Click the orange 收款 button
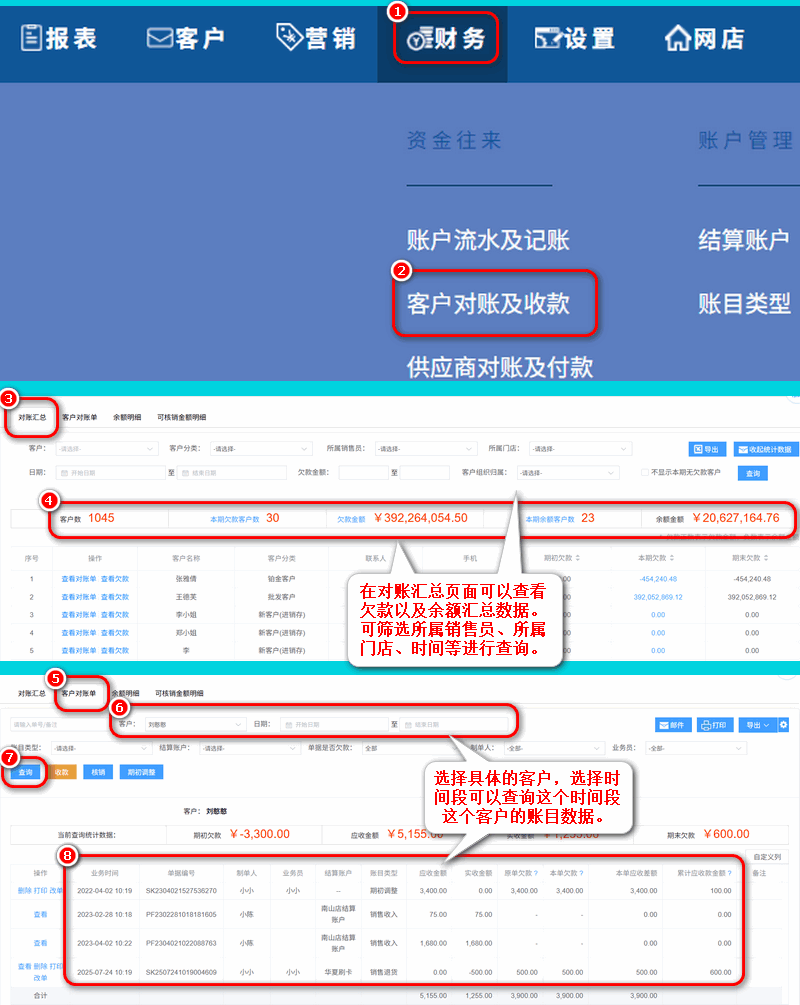Image resolution: width=800 pixels, height=1005 pixels. pos(62,772)
